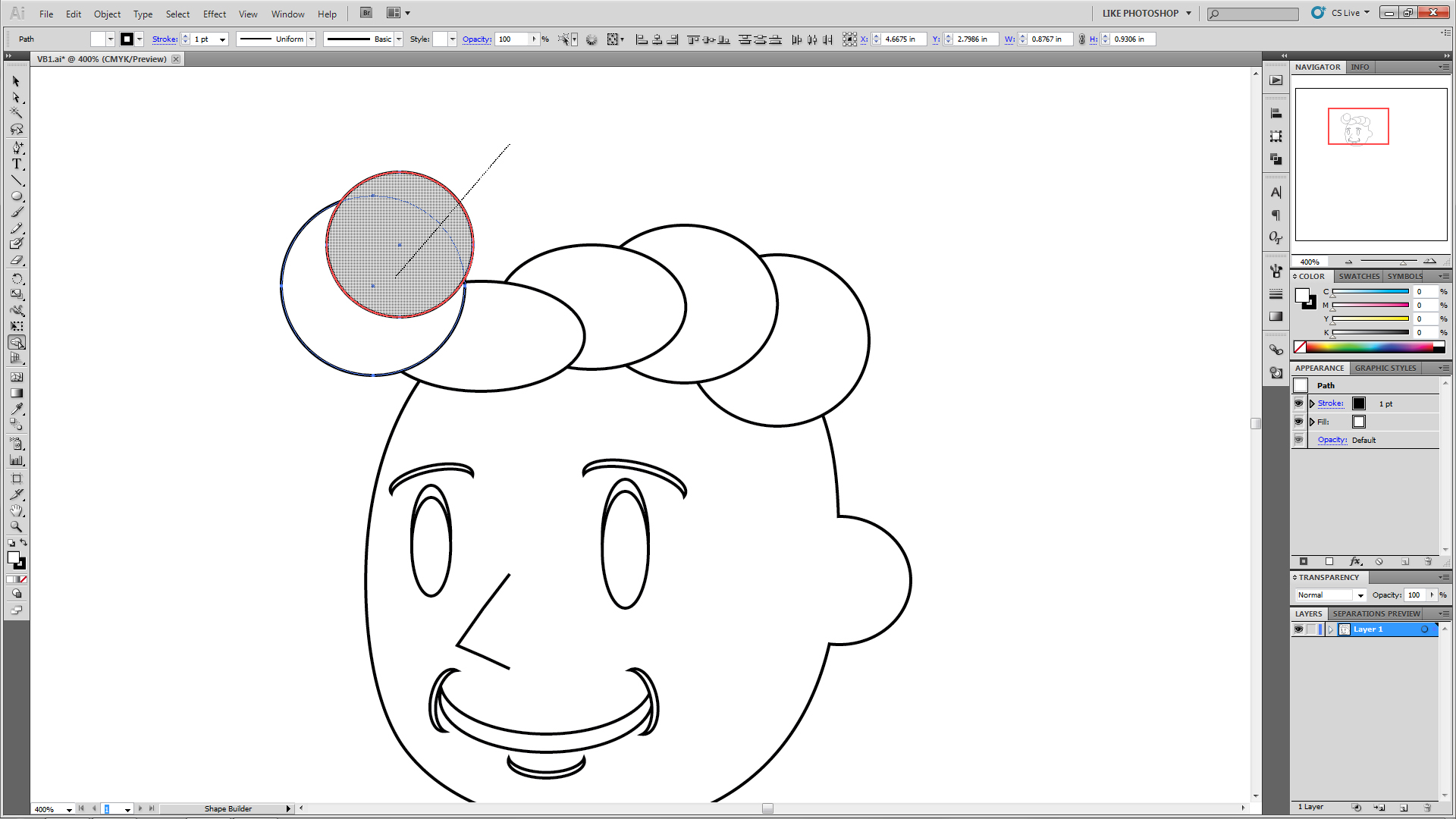1456x819 pixels.
Task: Select the Gradient tool
Action: pyautogui.click(x=17, y=393)
